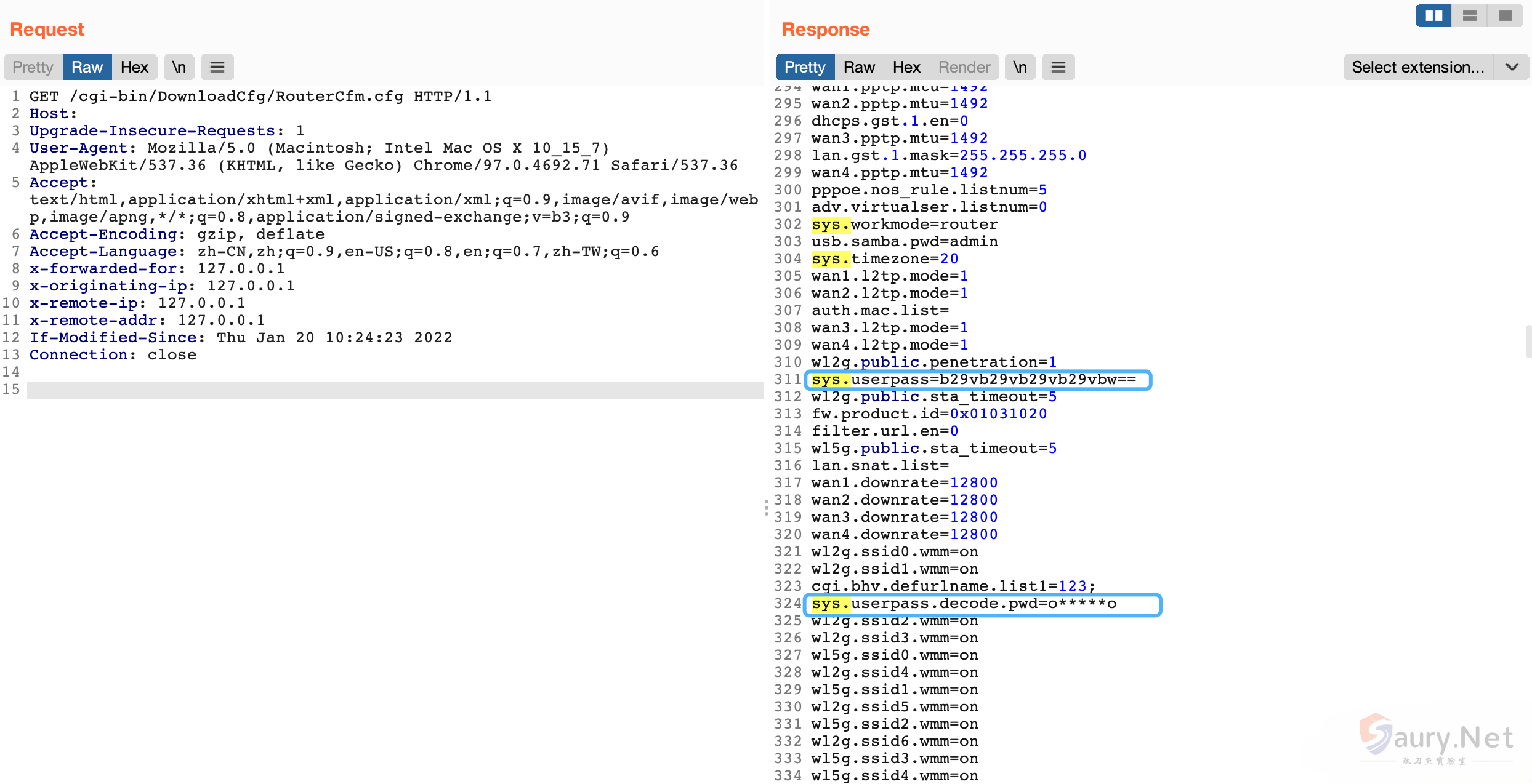Select the Response pane Pretty tab
Viewport: 1532px width, 784px height.
(x=804, y=67)
